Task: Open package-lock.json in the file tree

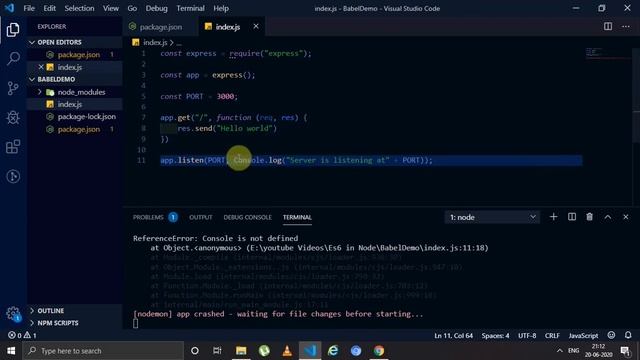Action: [x=75, y=117]
